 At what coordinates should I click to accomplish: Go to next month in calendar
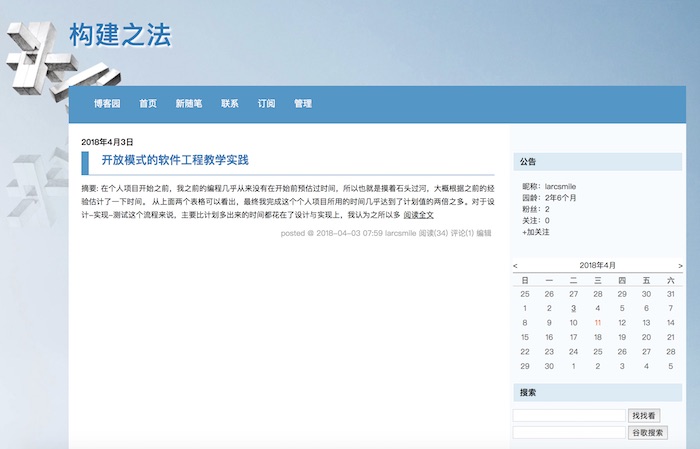coord(680,266)
